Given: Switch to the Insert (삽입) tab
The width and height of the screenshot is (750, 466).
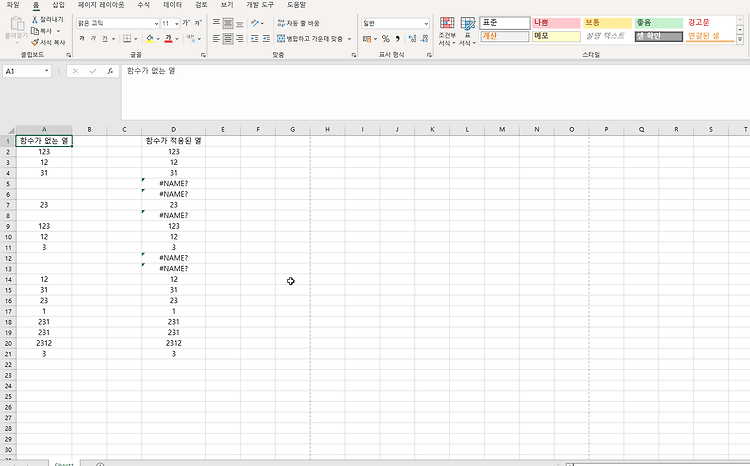Looking at the screenshot, I should (58, 5).
